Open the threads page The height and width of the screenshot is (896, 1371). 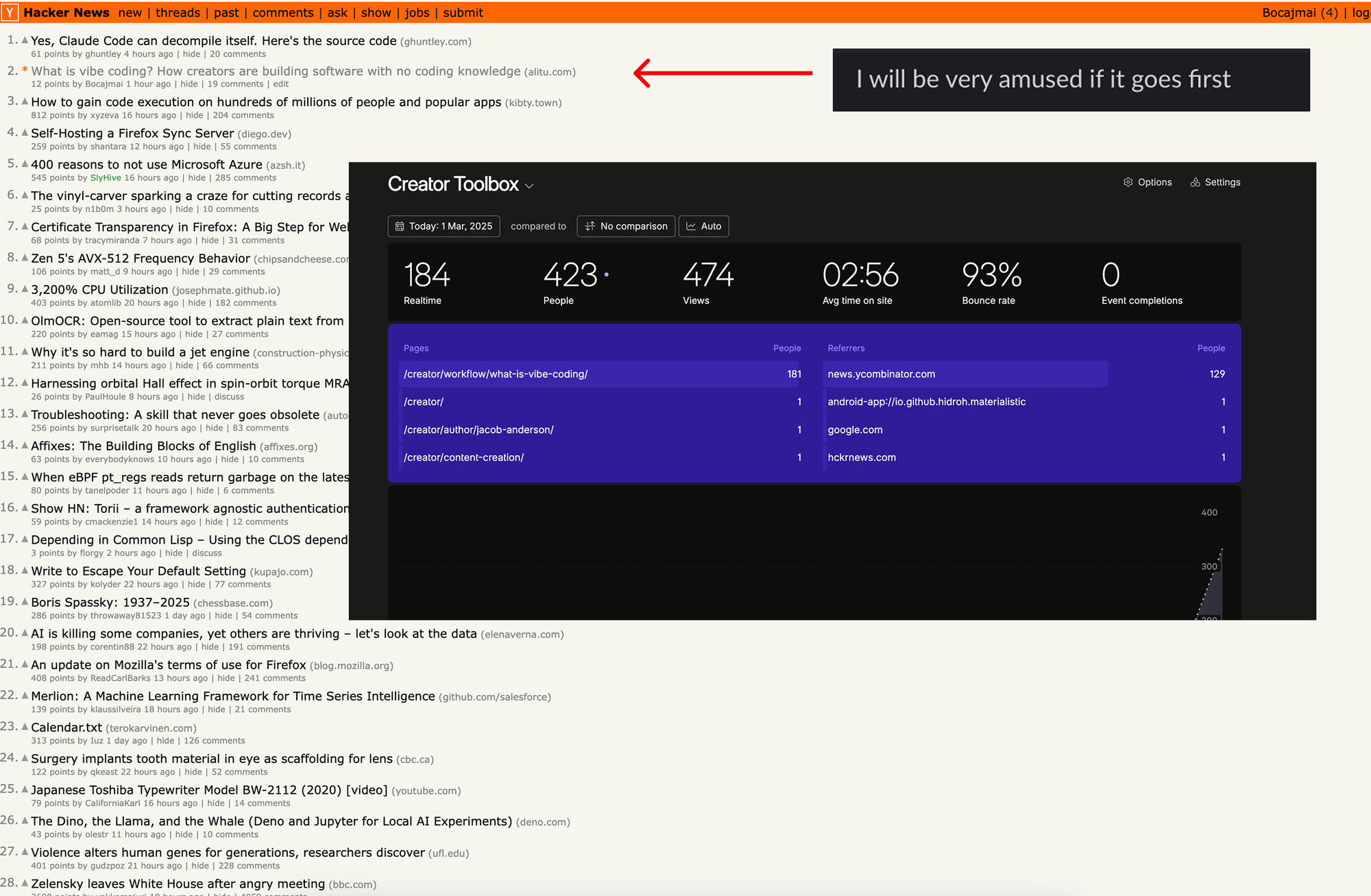178,12
